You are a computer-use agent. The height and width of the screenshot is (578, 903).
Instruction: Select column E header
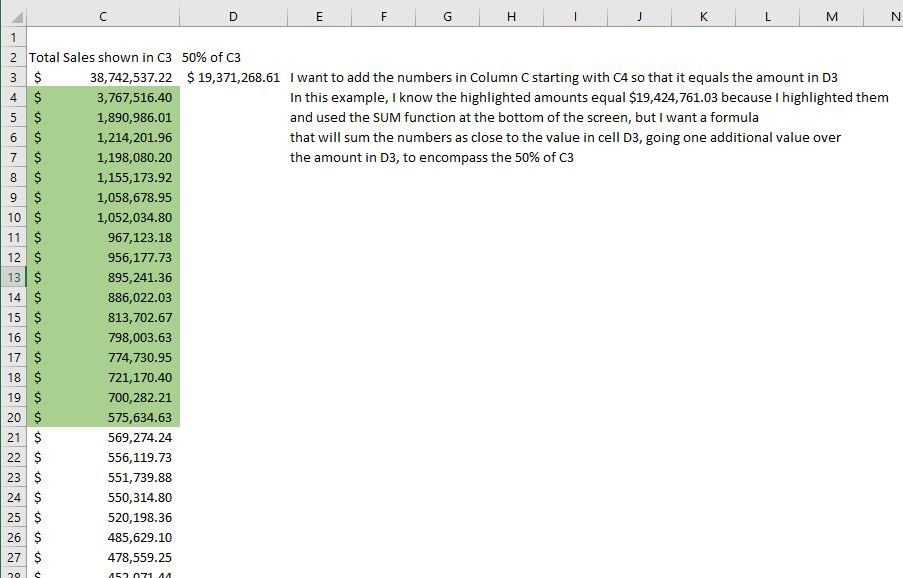[319, 16]
